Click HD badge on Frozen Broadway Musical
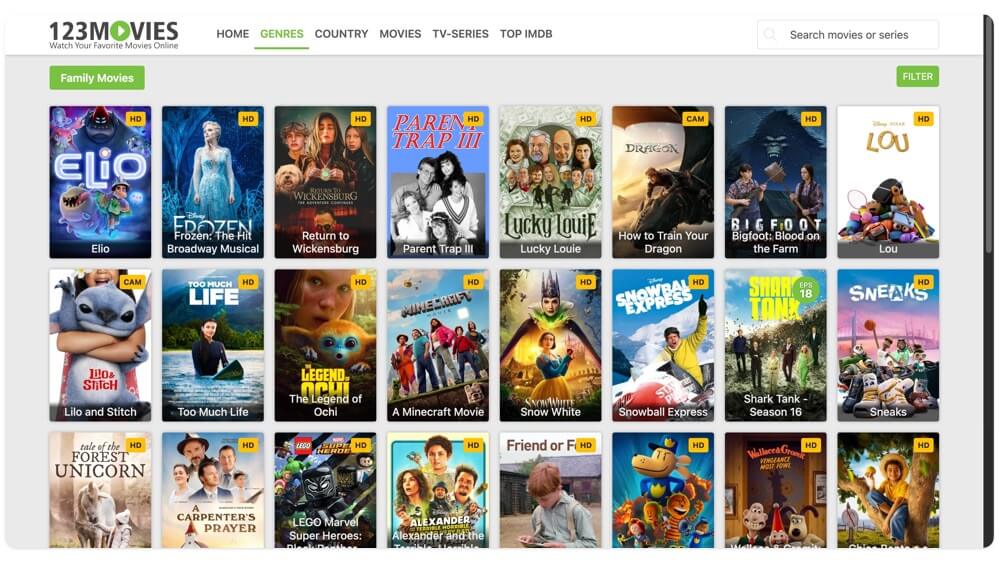This screenshot has height=562, width=999. coord(248,119)
